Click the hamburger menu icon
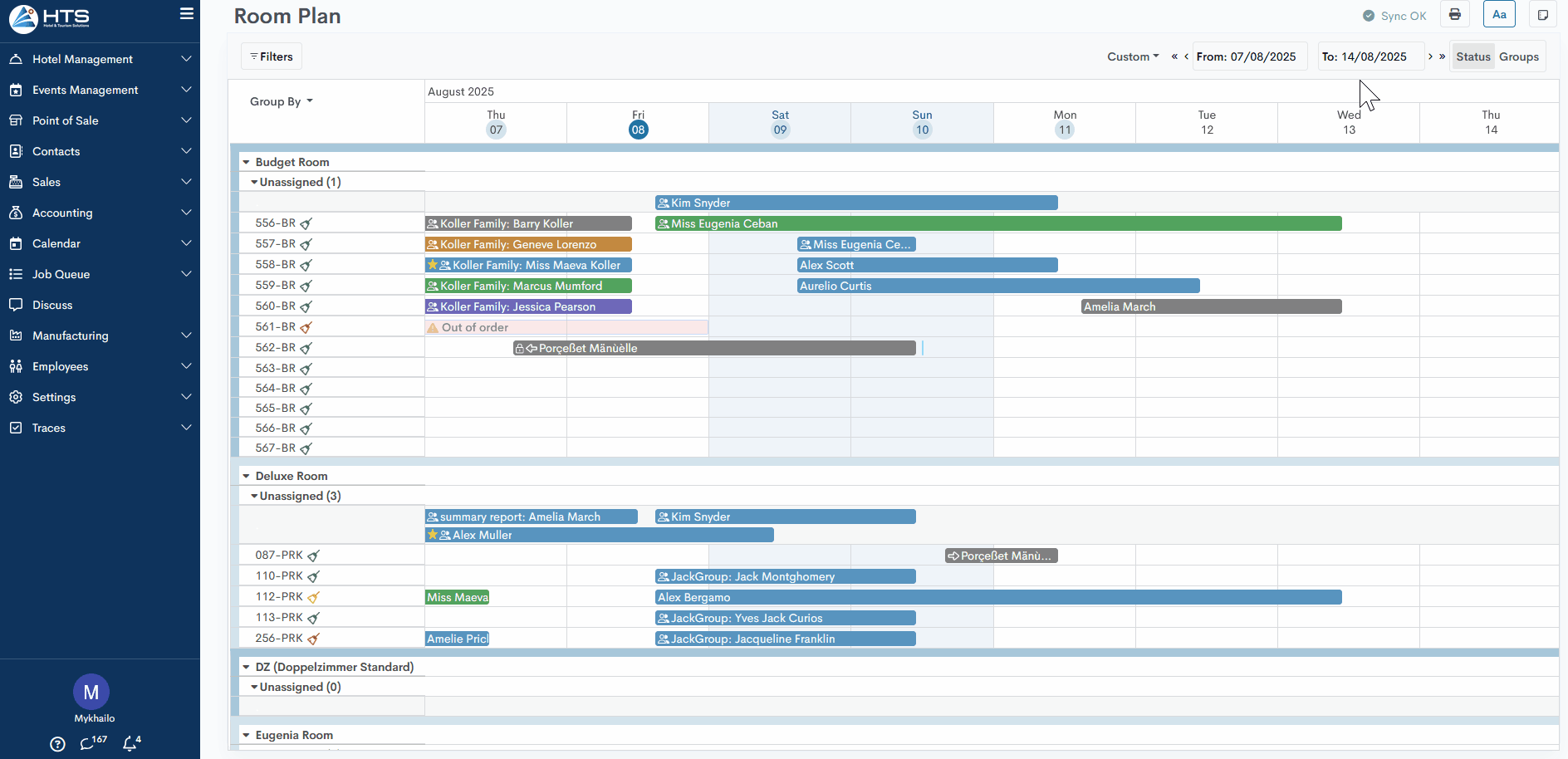This screenshot has height=759, width=1568. (187, 14)
